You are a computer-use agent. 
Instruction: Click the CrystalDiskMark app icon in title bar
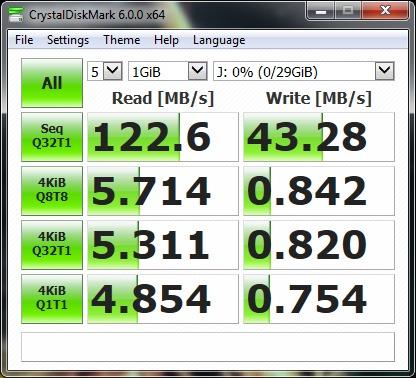pos(15,14)
